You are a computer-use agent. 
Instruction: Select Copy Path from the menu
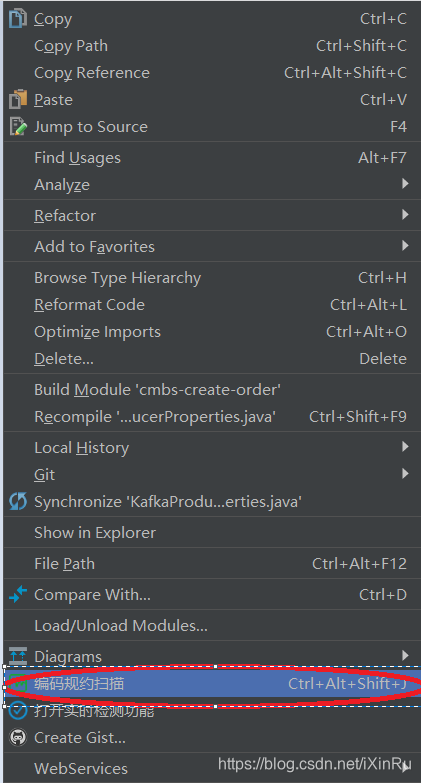(x=212, y=46)
